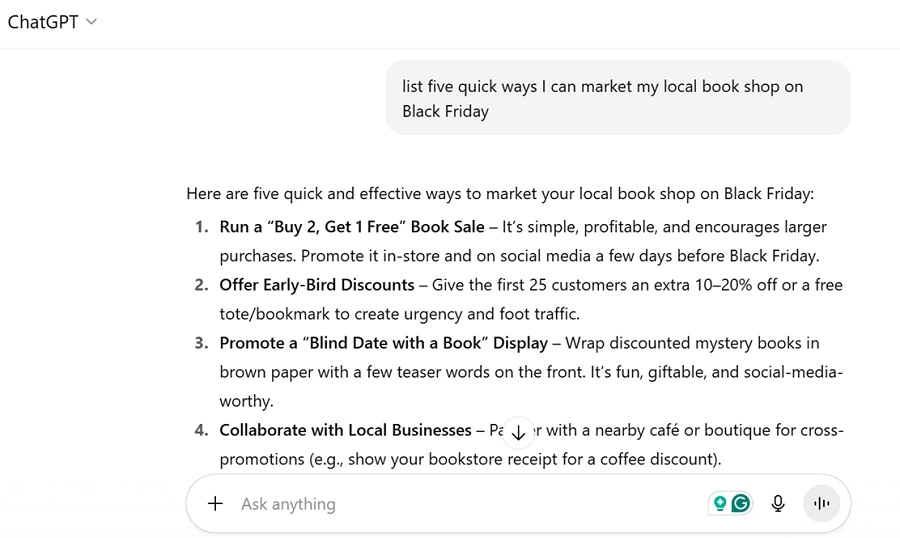
Task: Jump to bottom using the down-arrow button
Action: click(x=518, y=432)
